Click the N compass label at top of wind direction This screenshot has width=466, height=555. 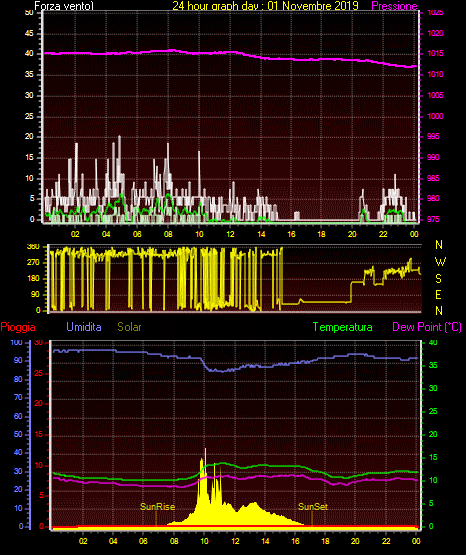click(x=439, y=245)
